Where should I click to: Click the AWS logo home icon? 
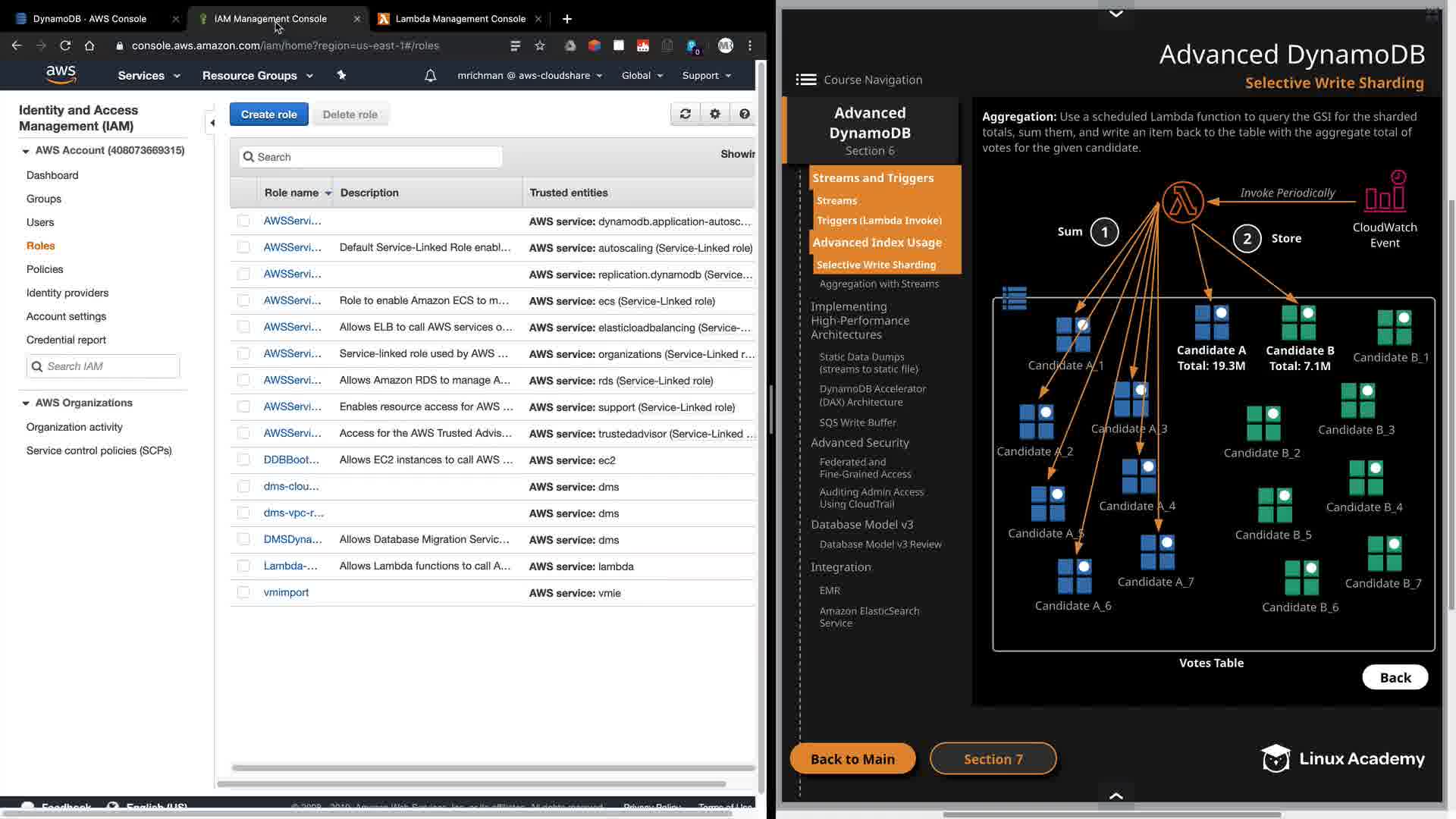[x=61, y=74]
